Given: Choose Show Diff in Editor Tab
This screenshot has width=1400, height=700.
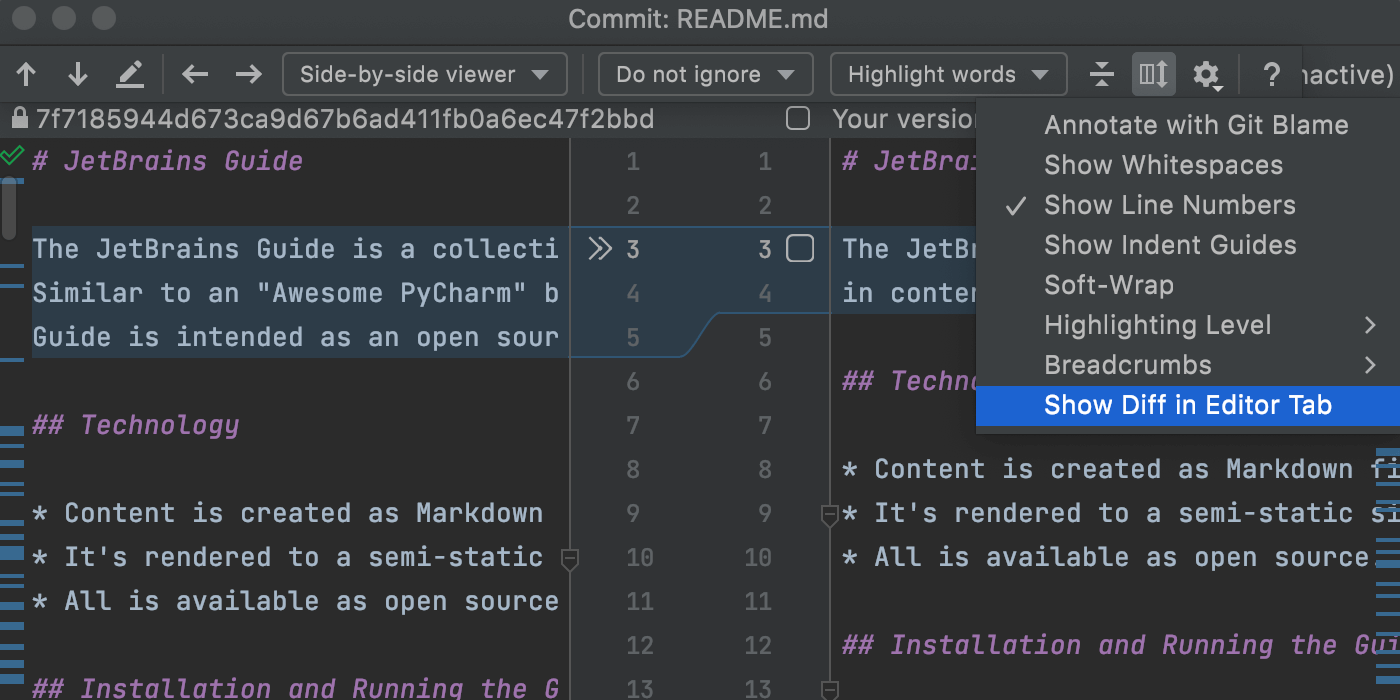Looking at the screenshot, I should point(1188,405).
